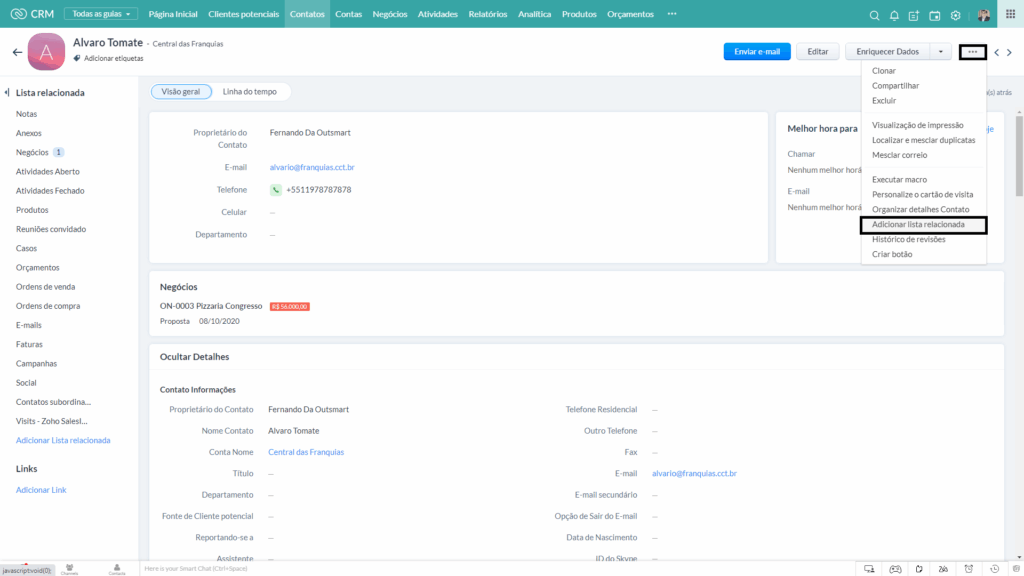Viewport: 1024px width, 576px height.
Task: Open the settings gear icon
Action: pyautogui.click(x=955, y=15)
